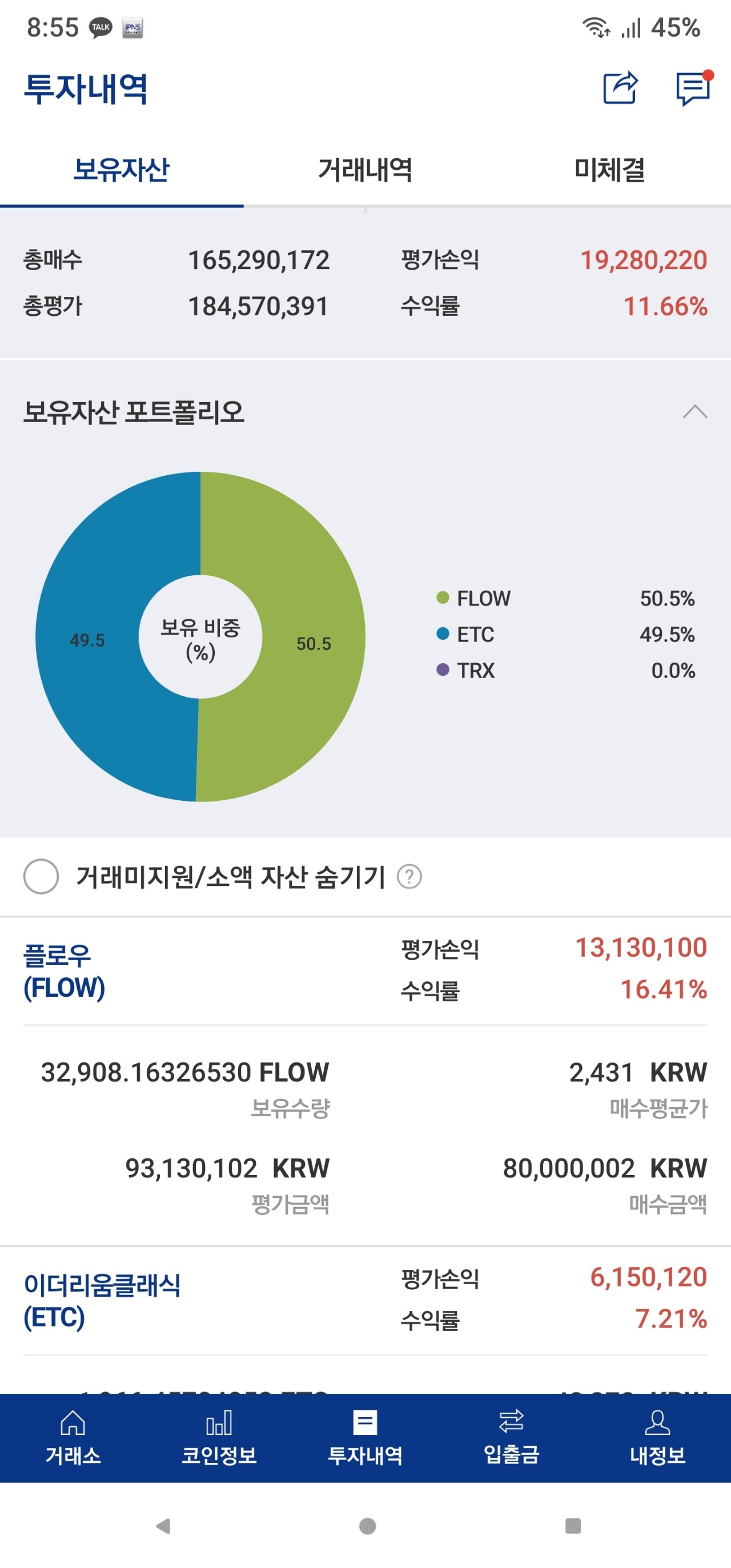
Task: Toggle 거래미지원/소액 자산 숨기기 radio button
Action: [41, 876]
